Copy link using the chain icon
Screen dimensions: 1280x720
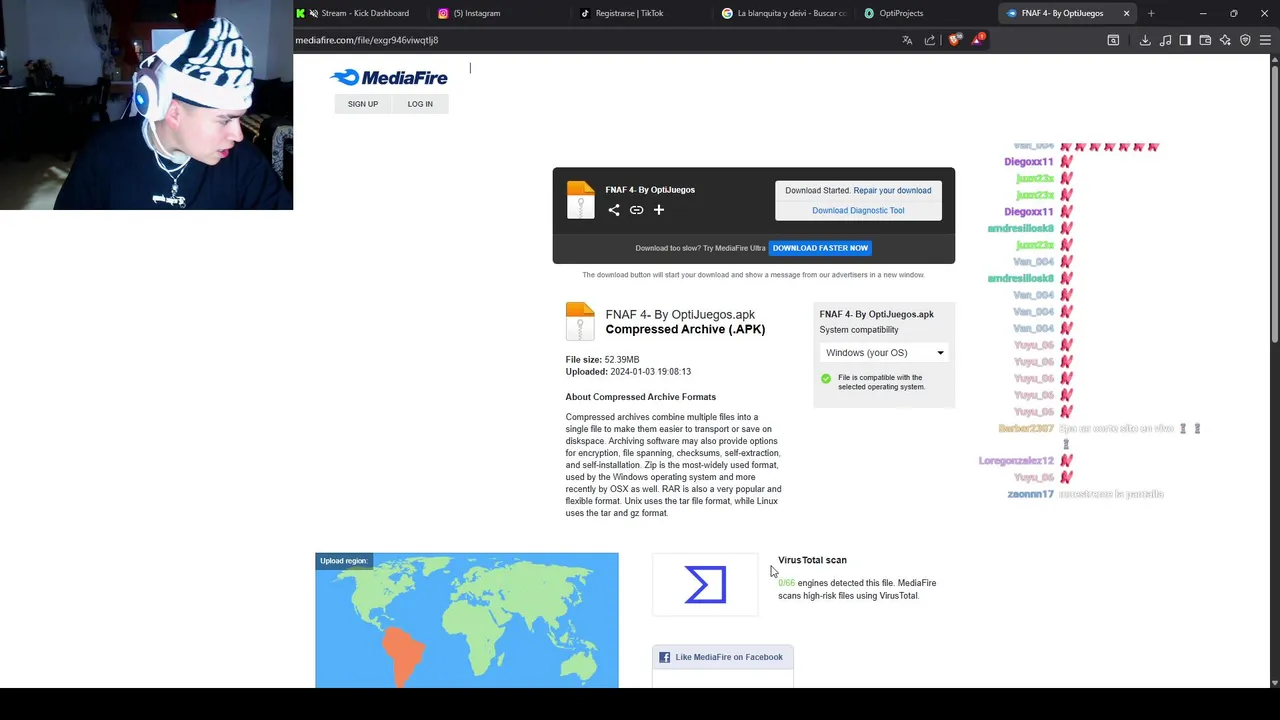tap(636, 210)
